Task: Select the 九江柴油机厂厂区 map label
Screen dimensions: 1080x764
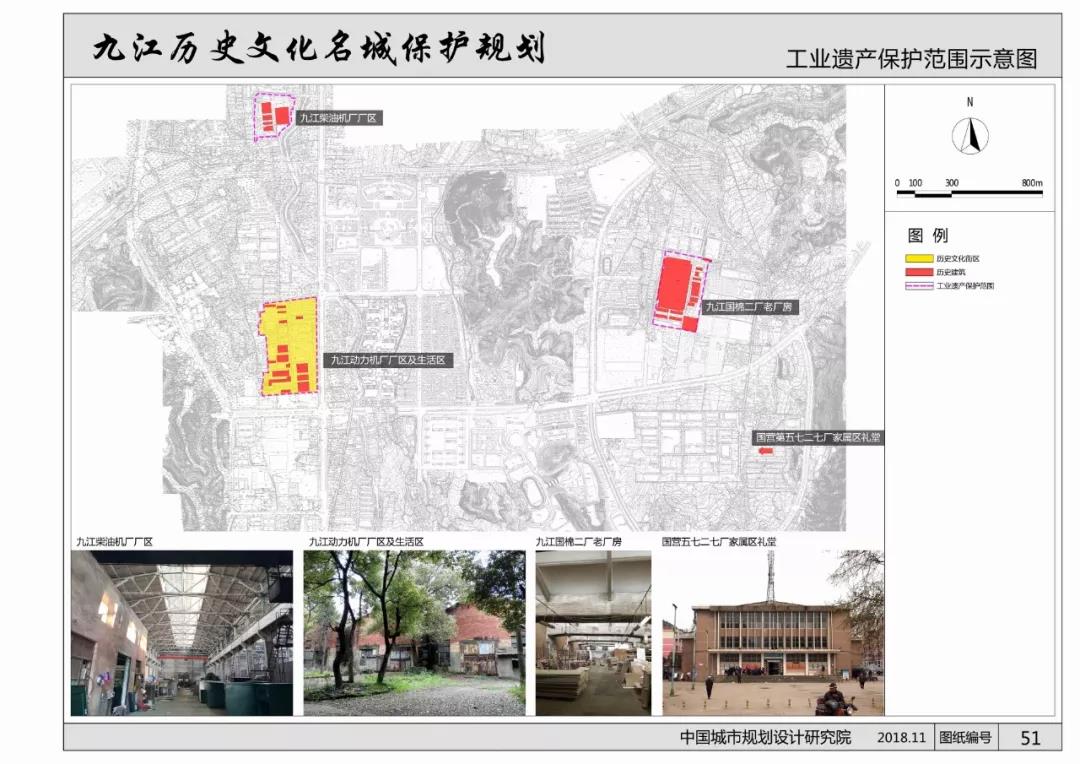Action: tap(338, 118)
